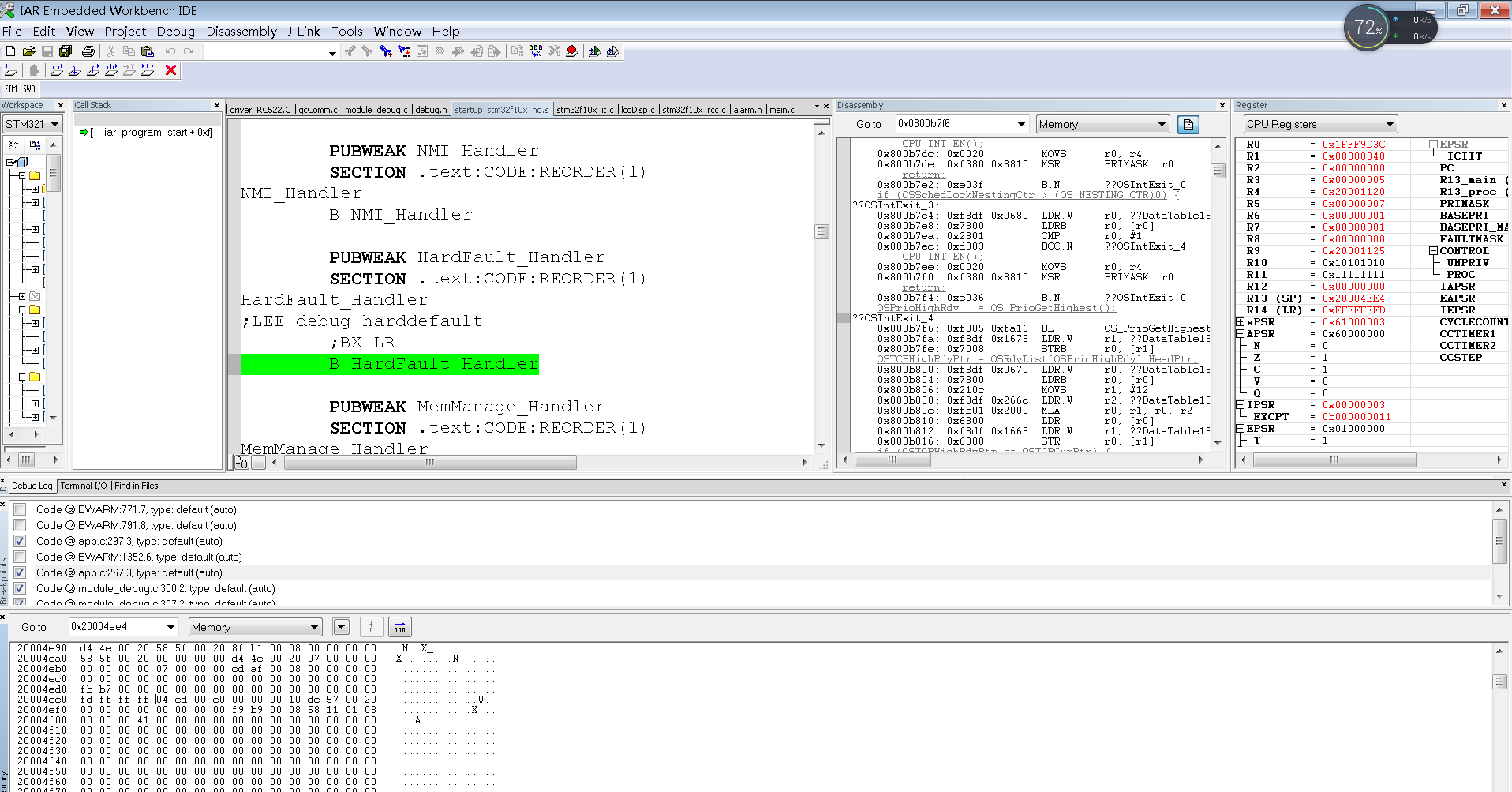Click the ETM trace toolbar button

pos(11,89)
